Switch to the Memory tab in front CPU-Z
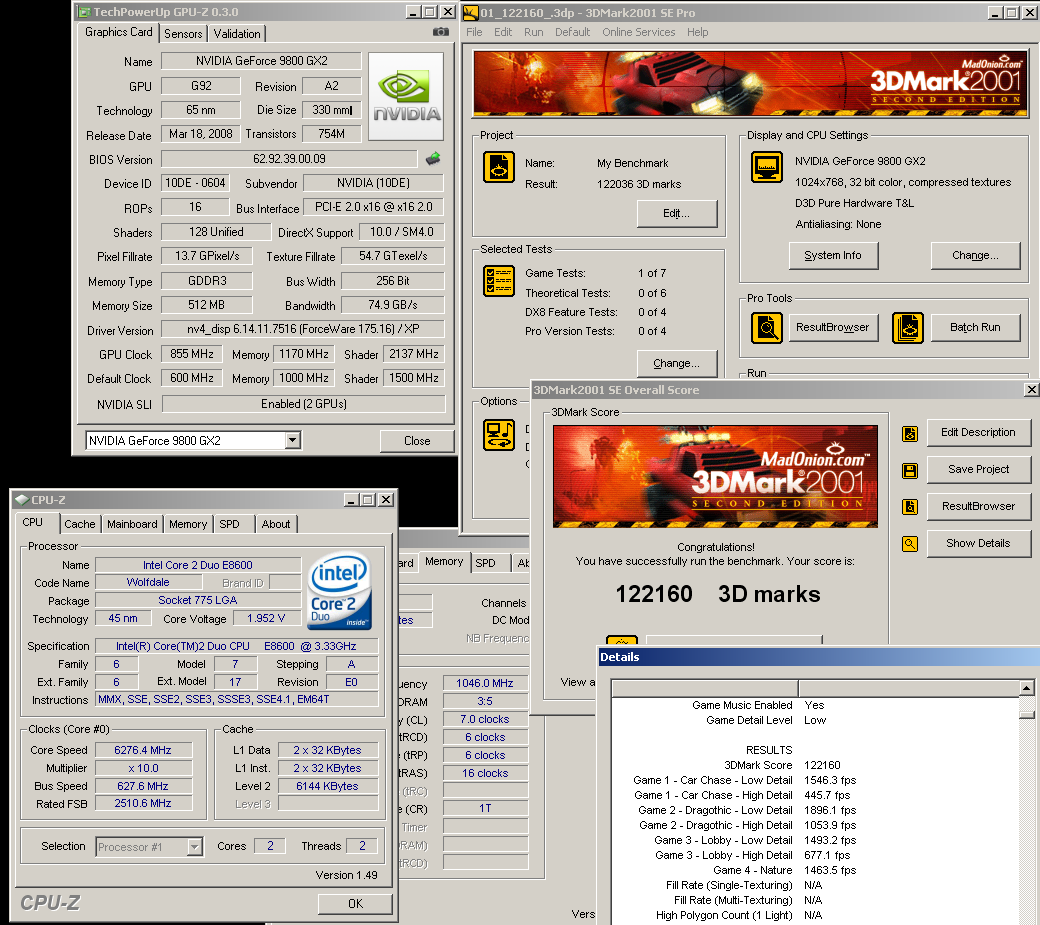The image size is (1040, 925). click(x=188, y=524)
